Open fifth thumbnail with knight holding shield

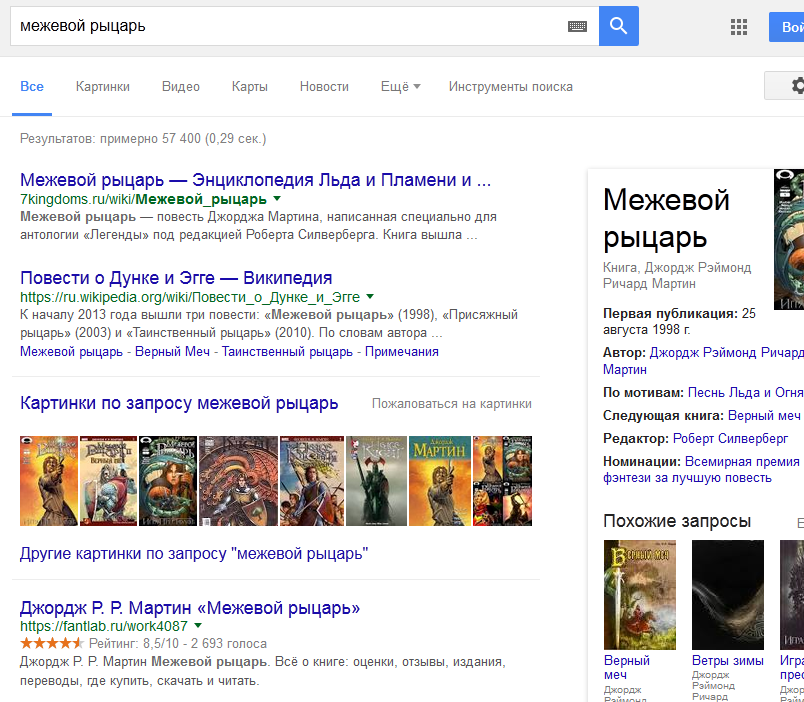[312, 481]
